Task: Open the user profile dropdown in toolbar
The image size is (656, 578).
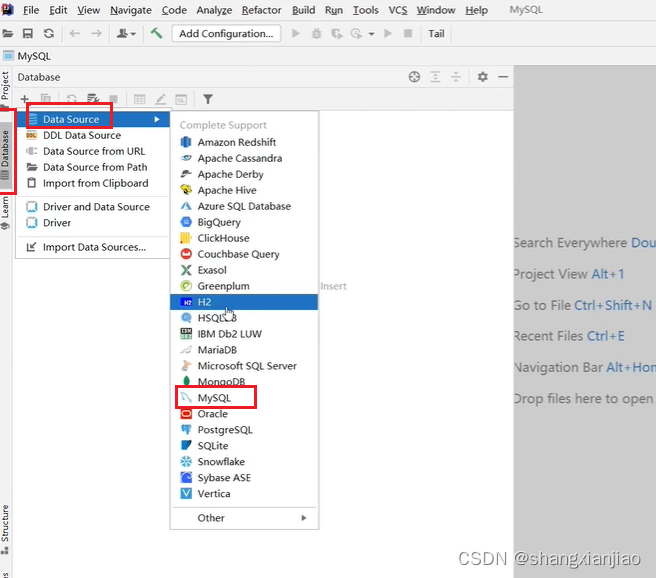Action: click(x=126, y=33)
